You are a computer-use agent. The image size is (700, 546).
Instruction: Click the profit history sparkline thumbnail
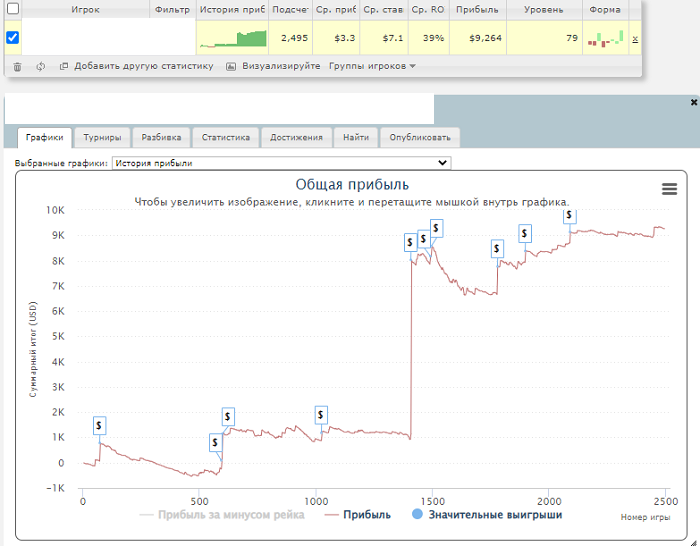(233, 38)
